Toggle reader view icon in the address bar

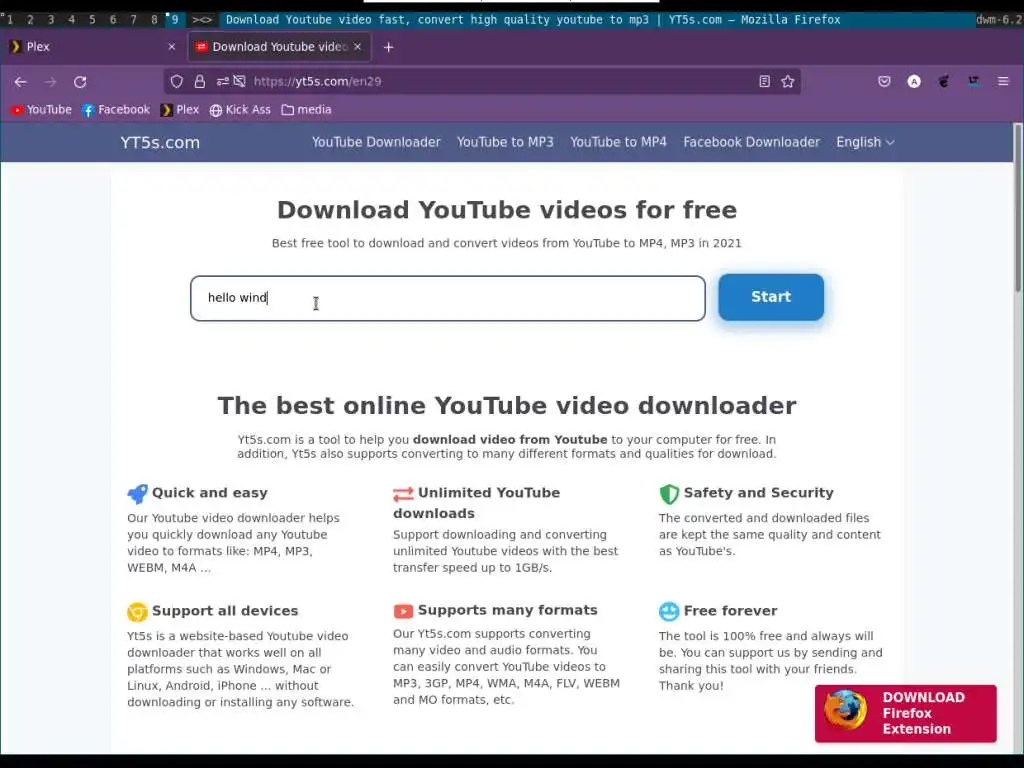[764, 82]
